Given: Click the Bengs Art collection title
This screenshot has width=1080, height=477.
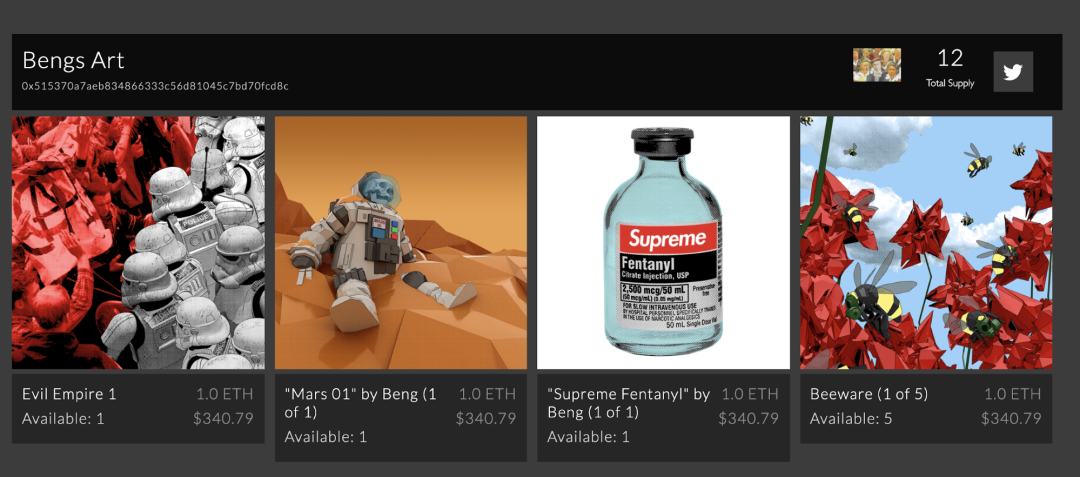Looking at the screenshot, I should pyautogui.click(x=73, y=60).
